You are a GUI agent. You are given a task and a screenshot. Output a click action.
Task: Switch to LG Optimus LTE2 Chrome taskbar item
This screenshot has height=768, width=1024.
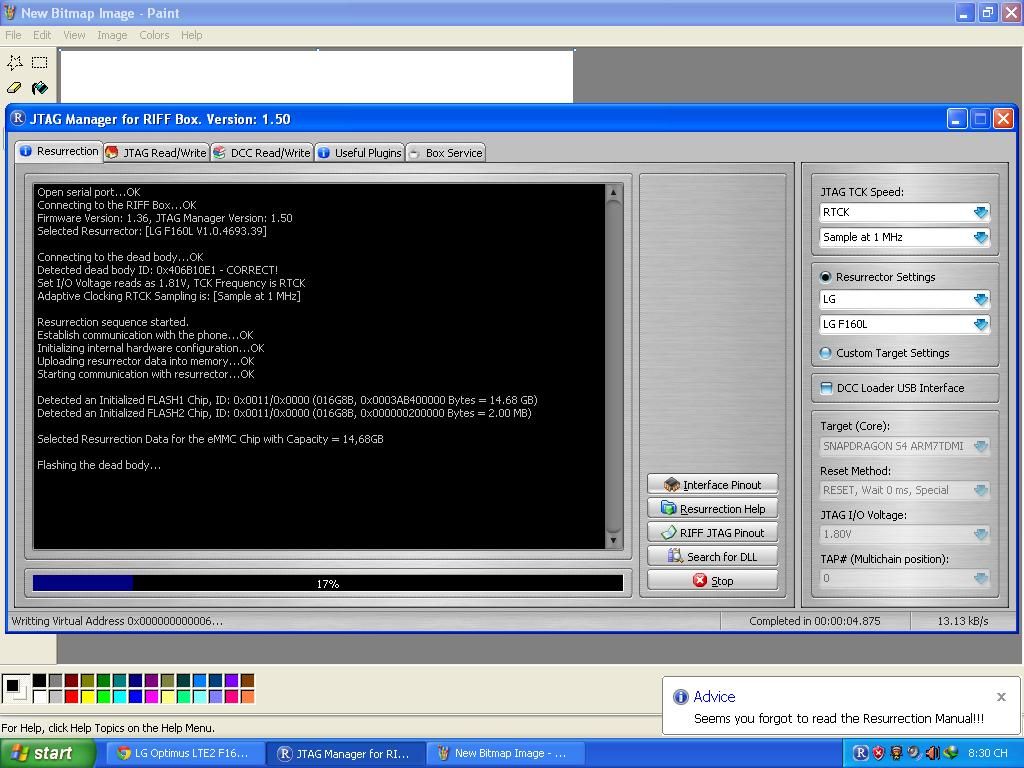pyautogui.click(x=184, y=754)
